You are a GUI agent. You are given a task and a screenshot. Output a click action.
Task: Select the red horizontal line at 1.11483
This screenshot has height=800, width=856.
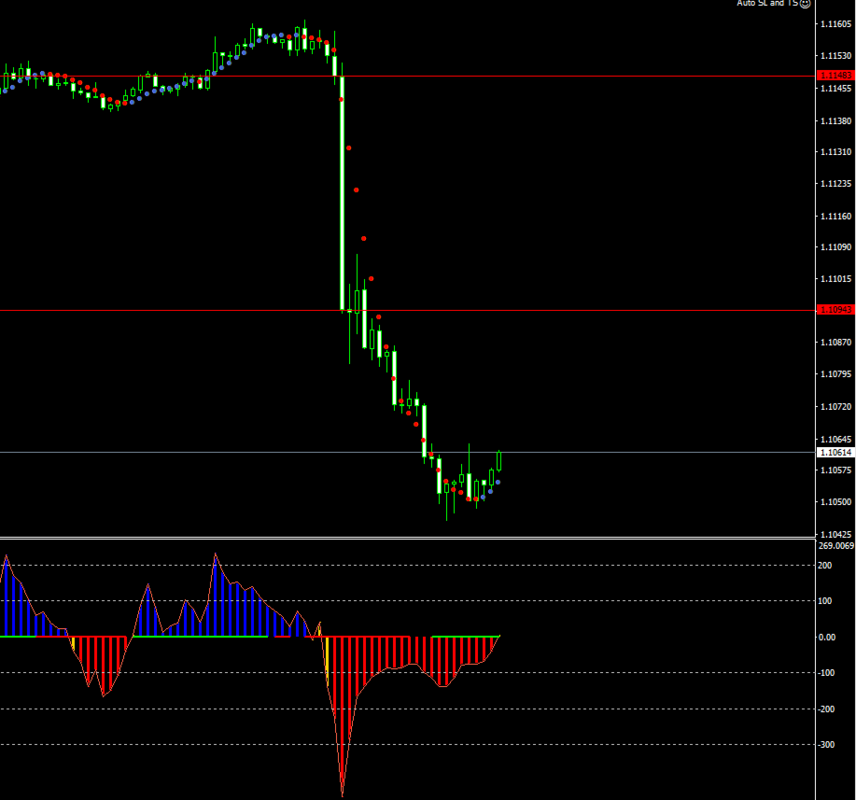point(407,76)
